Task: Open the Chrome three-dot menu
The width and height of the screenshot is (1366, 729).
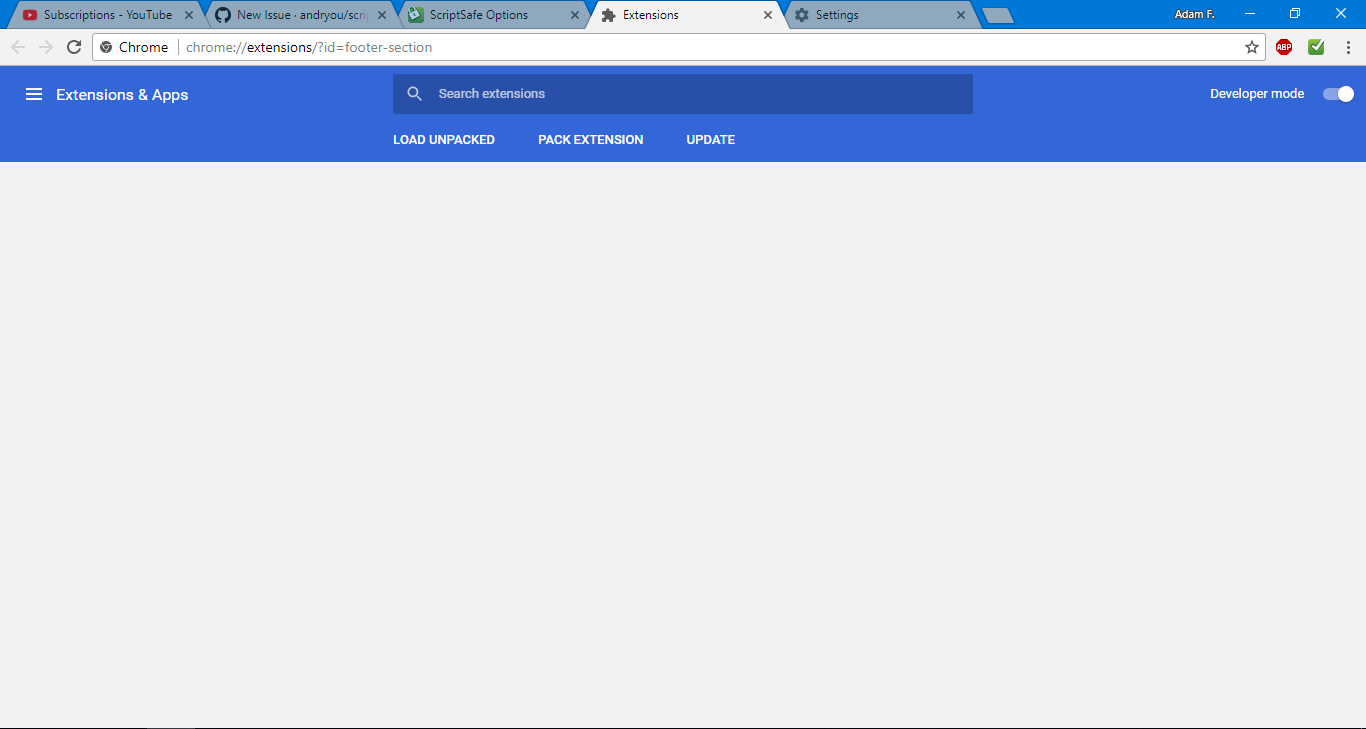Action: pos(1348,47)
